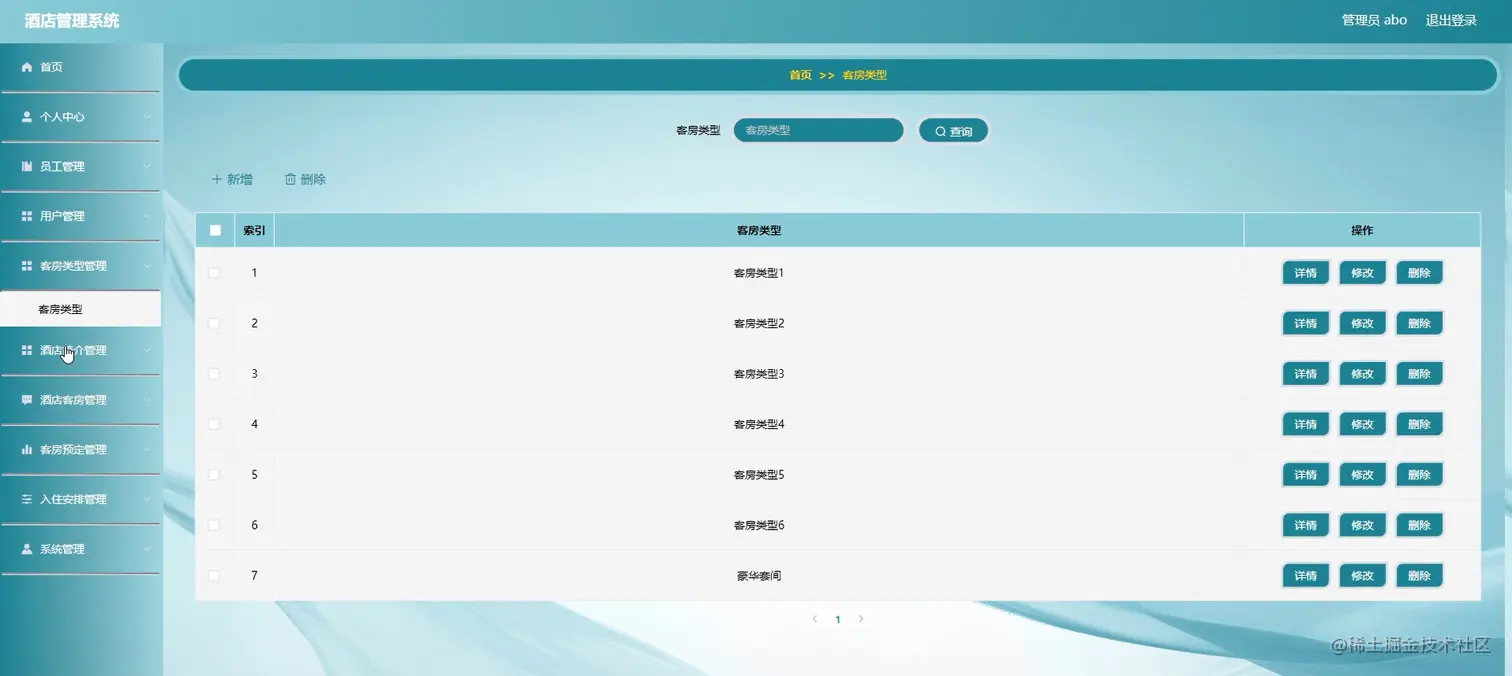Click the 豪华套间 table cell
This screenshot has height=676, width=1512.
click(x=759, y=576)
